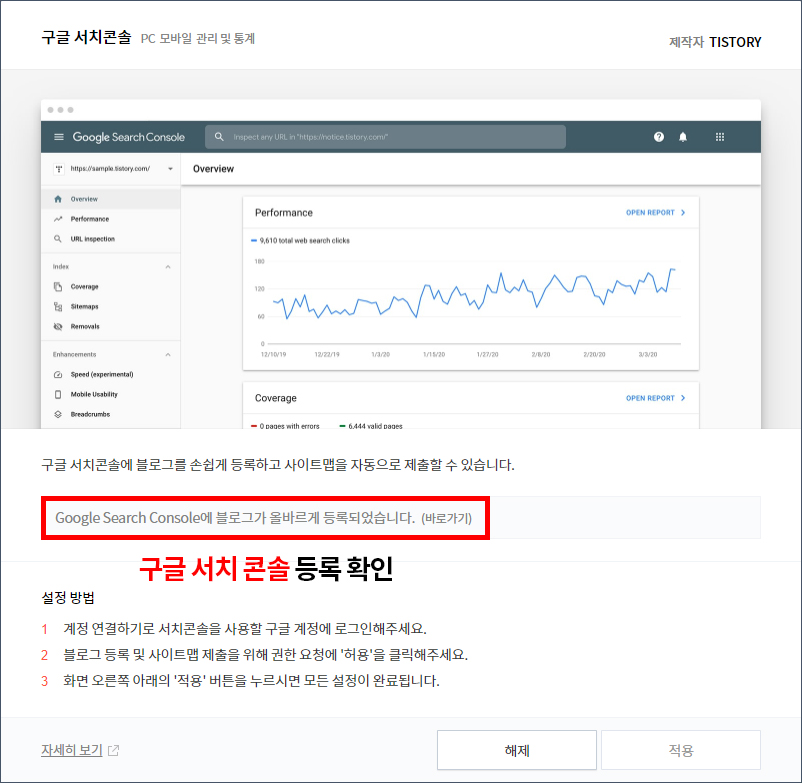Open the Performance report link
This screenshot has height=783, width=802.
[655, 213]
